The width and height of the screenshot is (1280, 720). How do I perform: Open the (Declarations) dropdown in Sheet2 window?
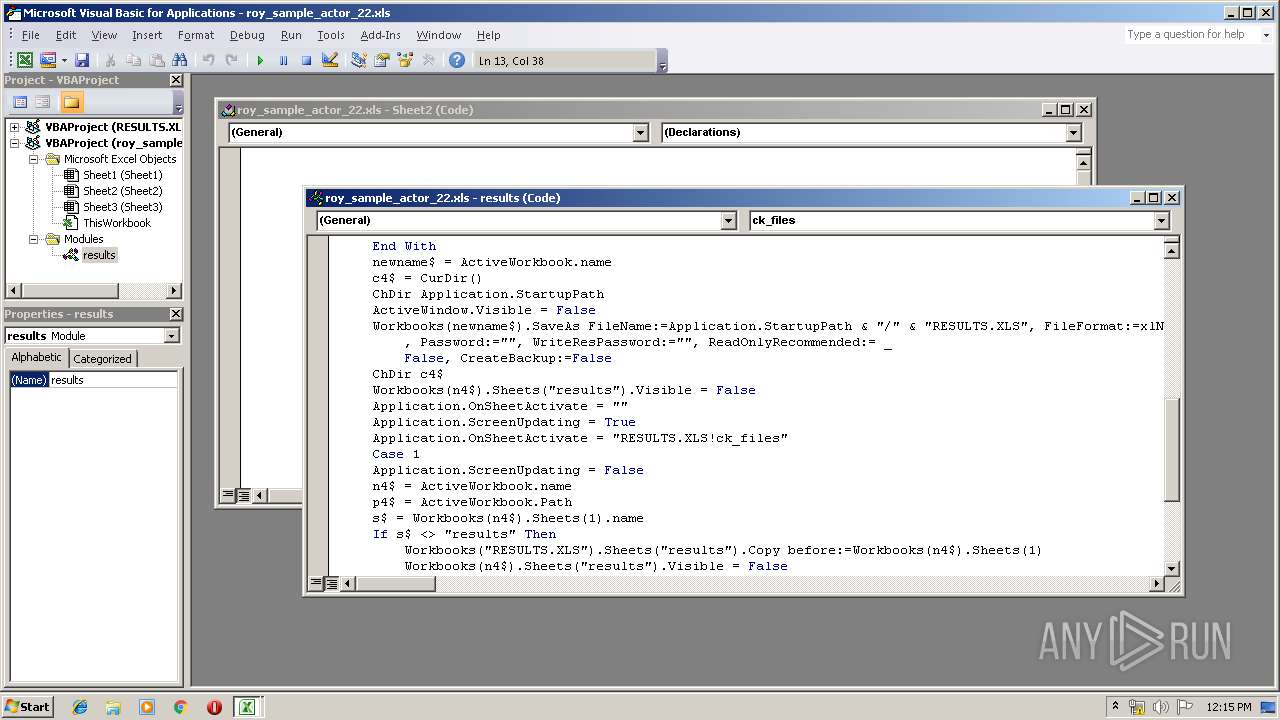point(1073,132)
